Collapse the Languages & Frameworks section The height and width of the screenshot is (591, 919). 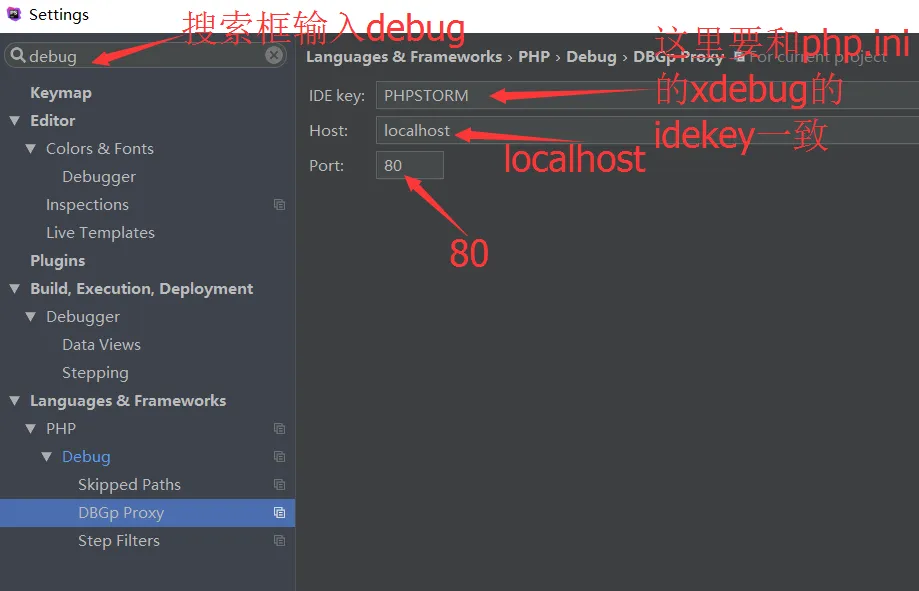(x=15, y=401)
